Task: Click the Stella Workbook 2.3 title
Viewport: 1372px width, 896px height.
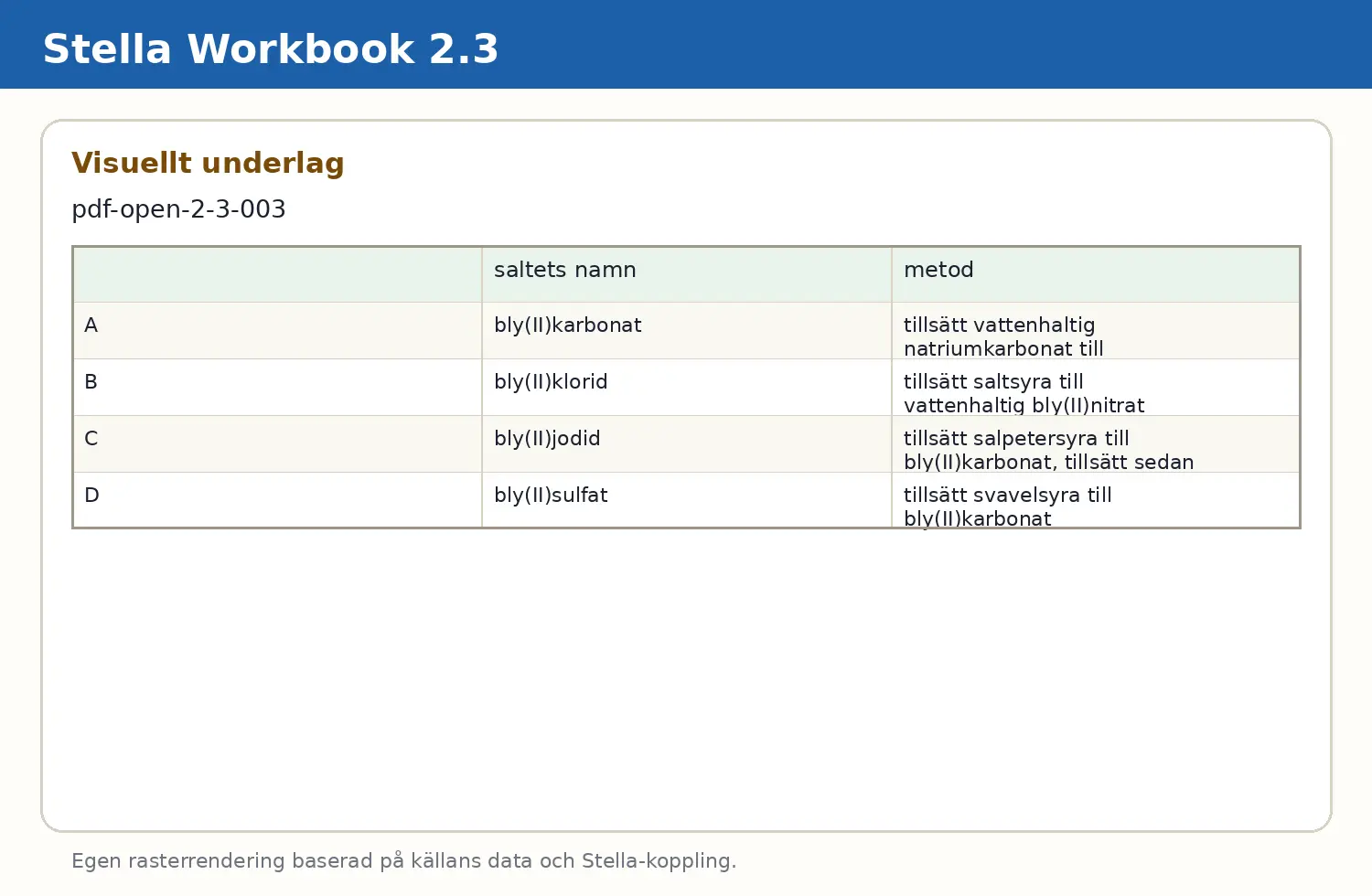Action: (271, 49)
